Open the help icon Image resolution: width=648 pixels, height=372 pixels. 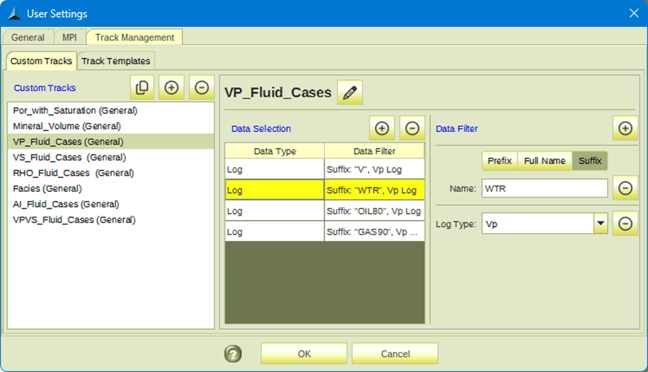click(x=233, y=354)
